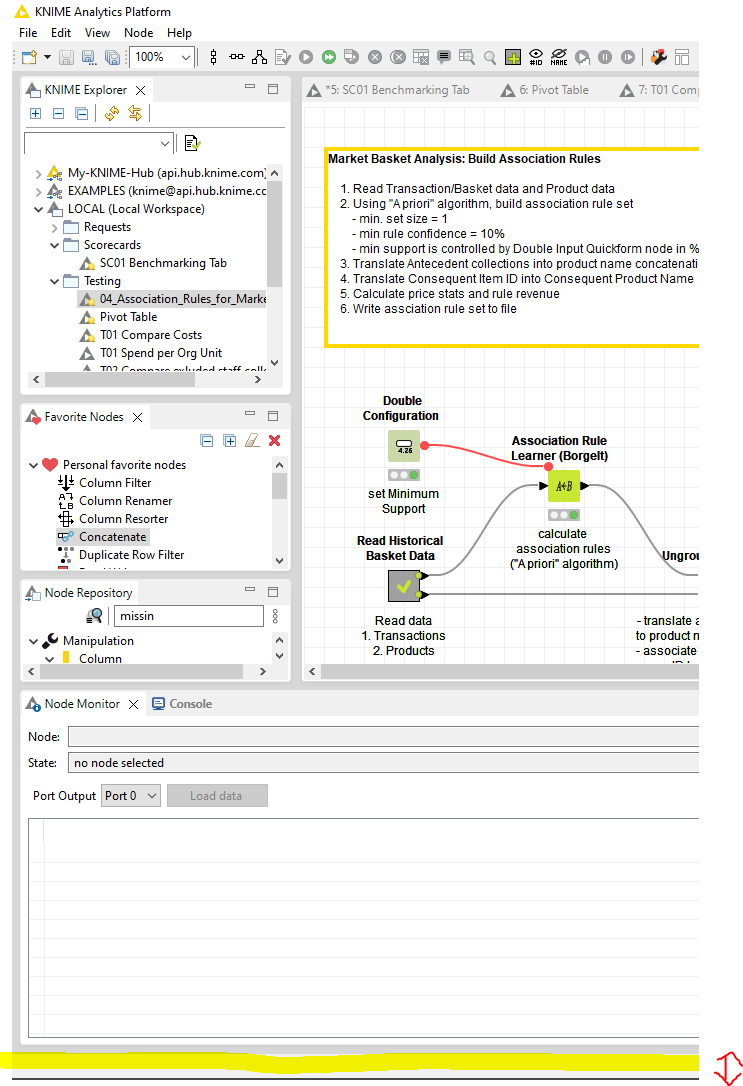The image size is (743, 1086).
Task: Click the Refresh icon in KNIME Explorer
Action: point(111,114)
